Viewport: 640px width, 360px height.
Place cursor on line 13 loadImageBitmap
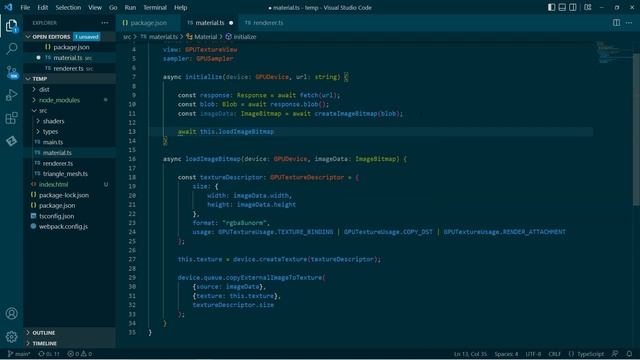[x=246, y=131]
